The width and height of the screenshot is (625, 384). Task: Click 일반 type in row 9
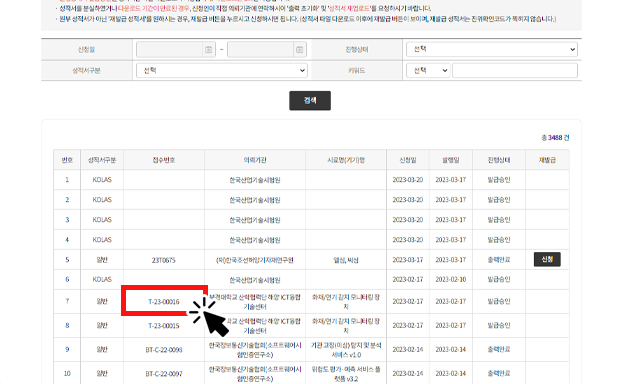click(102, 350)
